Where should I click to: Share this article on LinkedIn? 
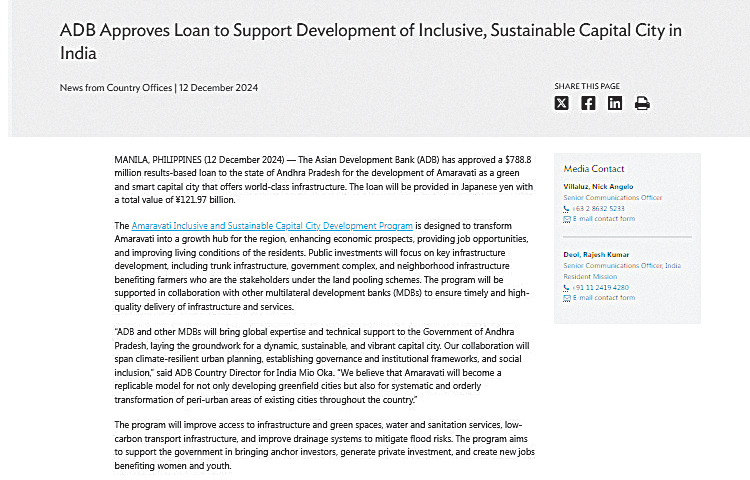coord(615,103)
